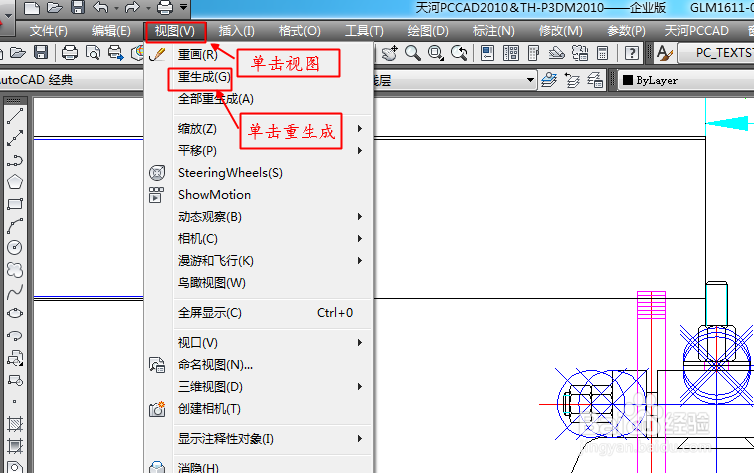The image size is (754, 473).
Task: Click the Plot Preview icon
Action: point(93,53)
